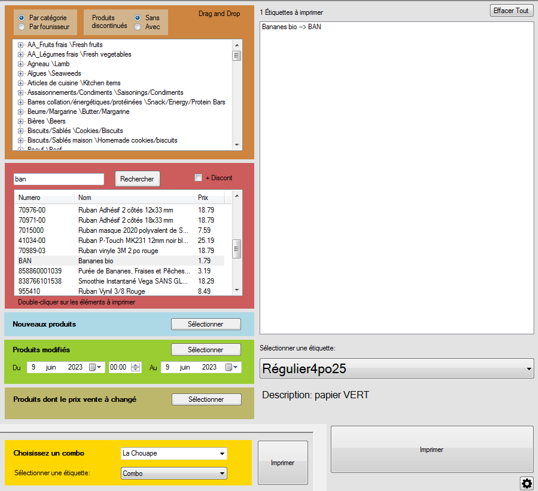Select the Avec discontinued option

pyautogui.click(x=138, y=26)
